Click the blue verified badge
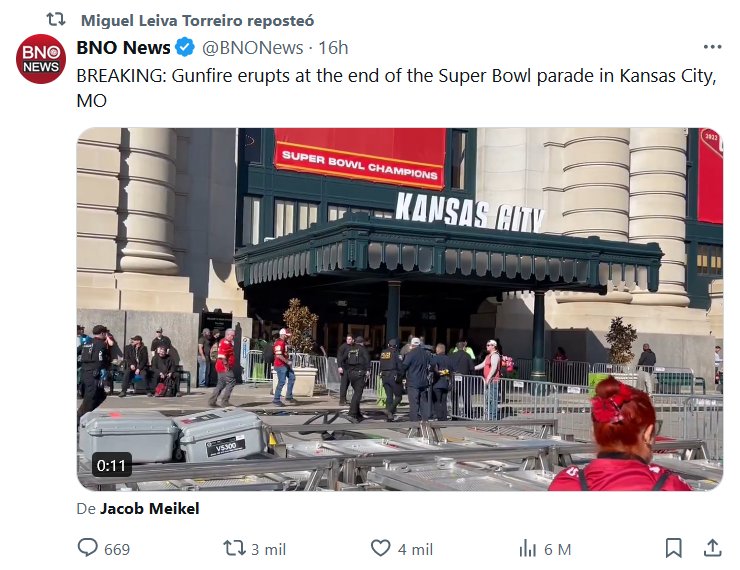Viewport: 740px width, 570px height. 185,47
